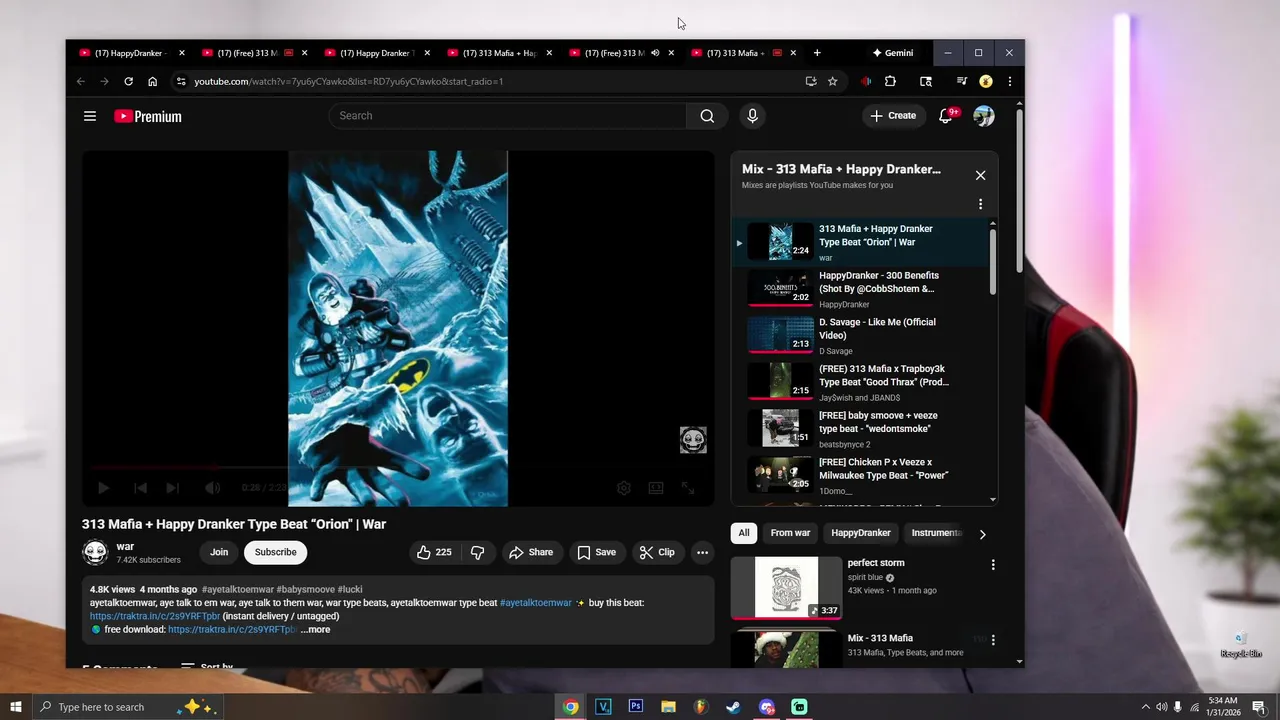Open YouTube notifications bell

[x=945, y=116]
